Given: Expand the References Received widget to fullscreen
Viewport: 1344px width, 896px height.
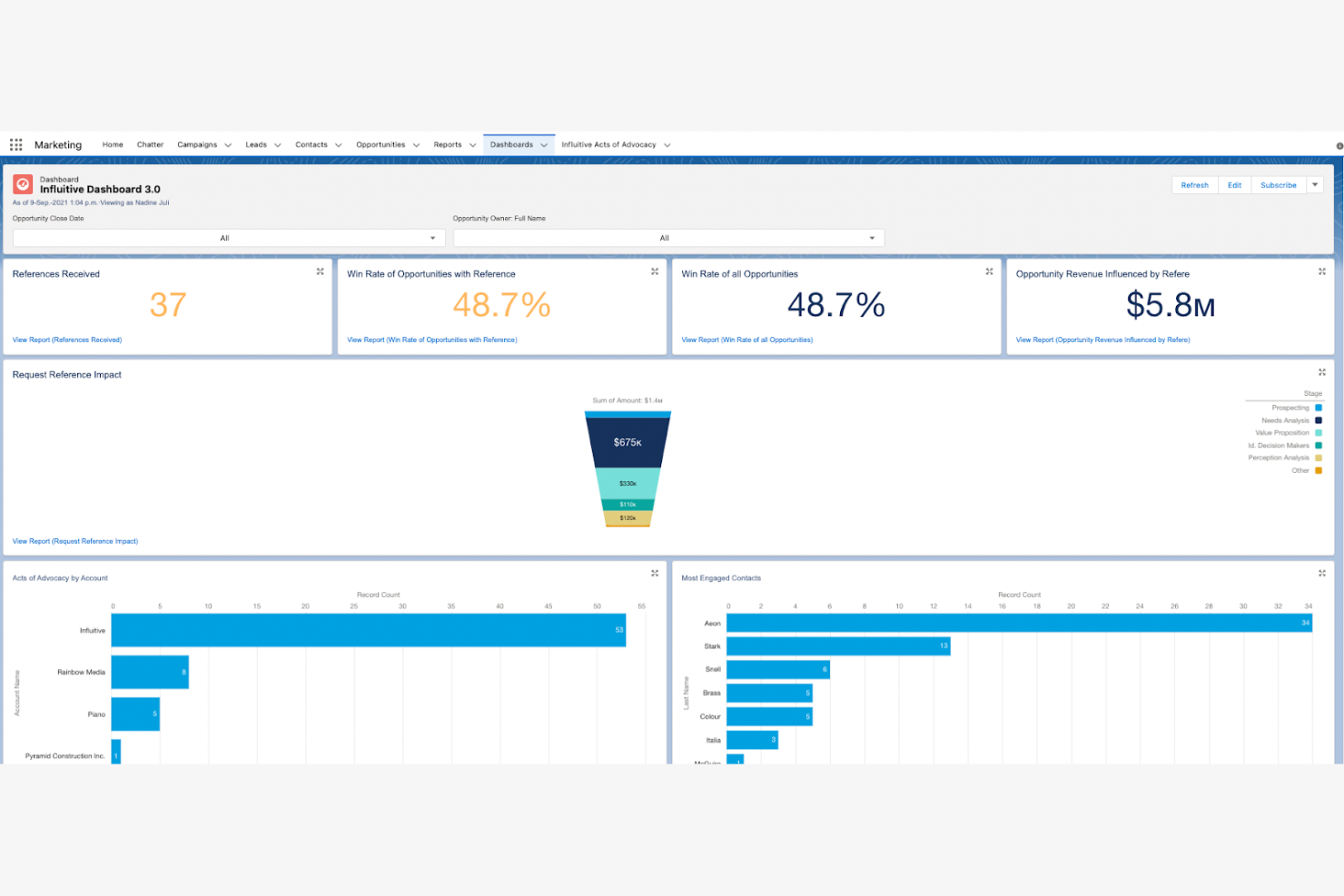Looking at the screenshot, I should tap(320, 271).
